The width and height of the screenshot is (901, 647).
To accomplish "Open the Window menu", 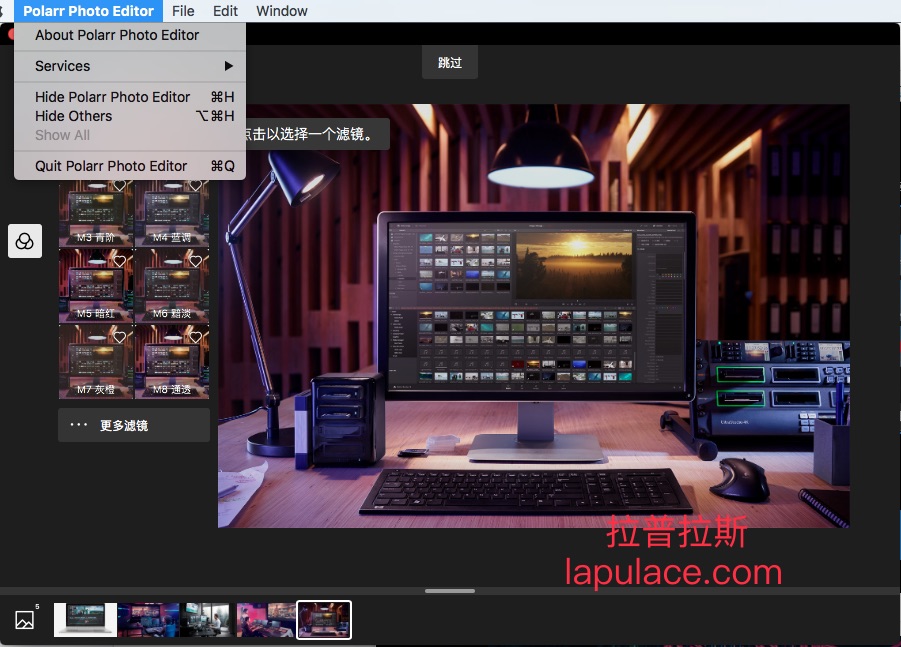I will (282, 11).
